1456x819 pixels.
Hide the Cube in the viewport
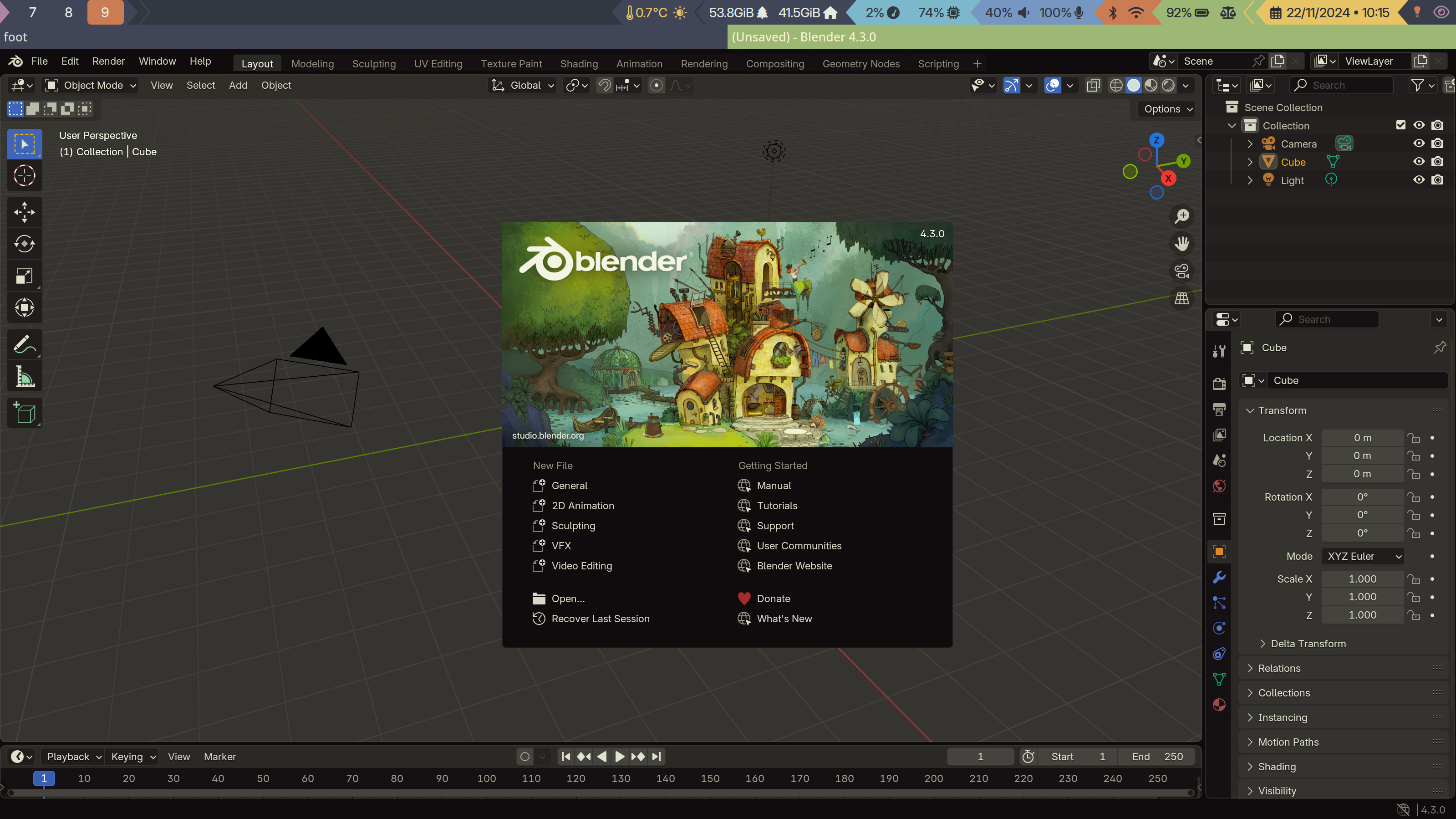(x=1419, y=162)
